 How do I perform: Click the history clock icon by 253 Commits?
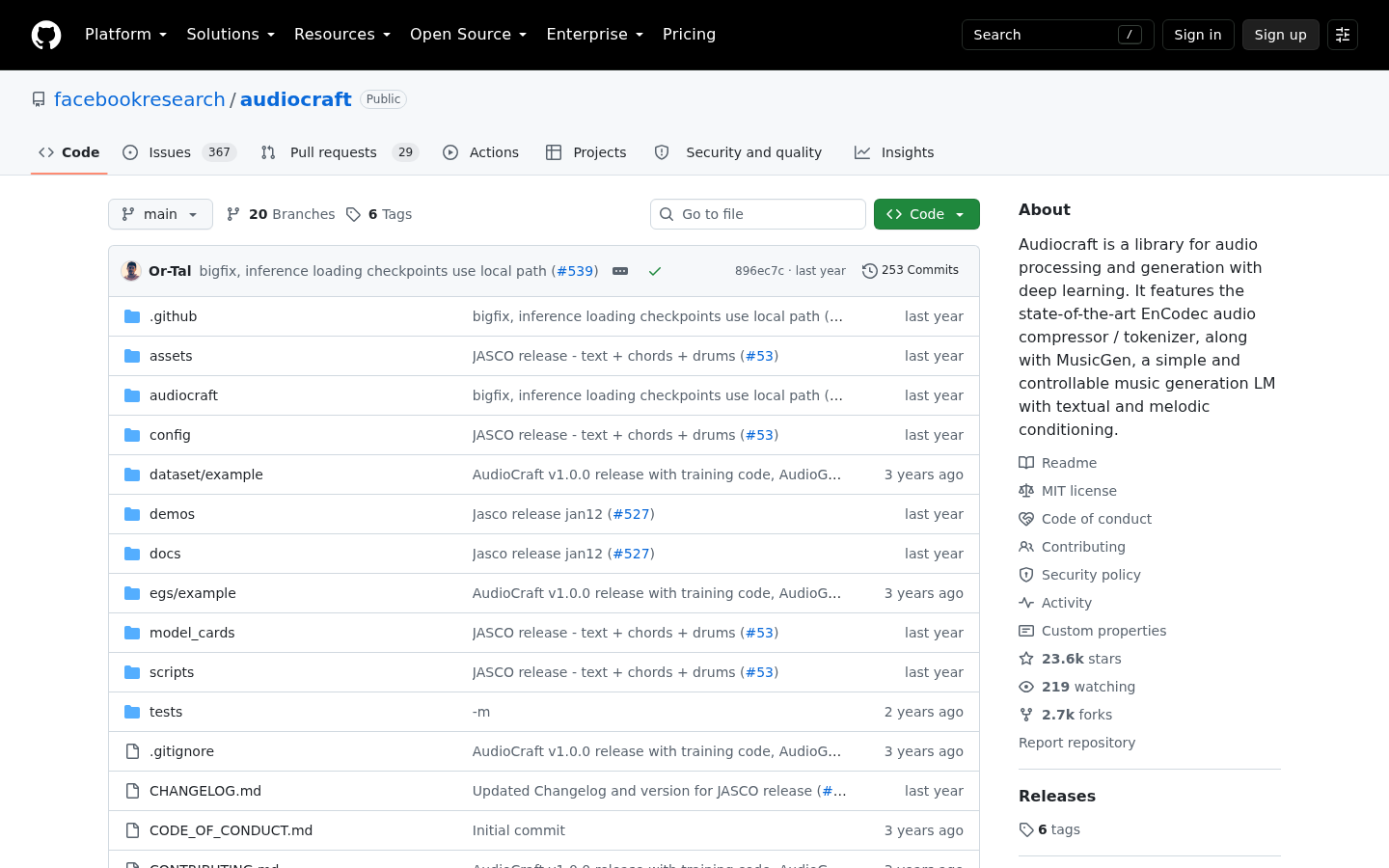tap(870, 271)
